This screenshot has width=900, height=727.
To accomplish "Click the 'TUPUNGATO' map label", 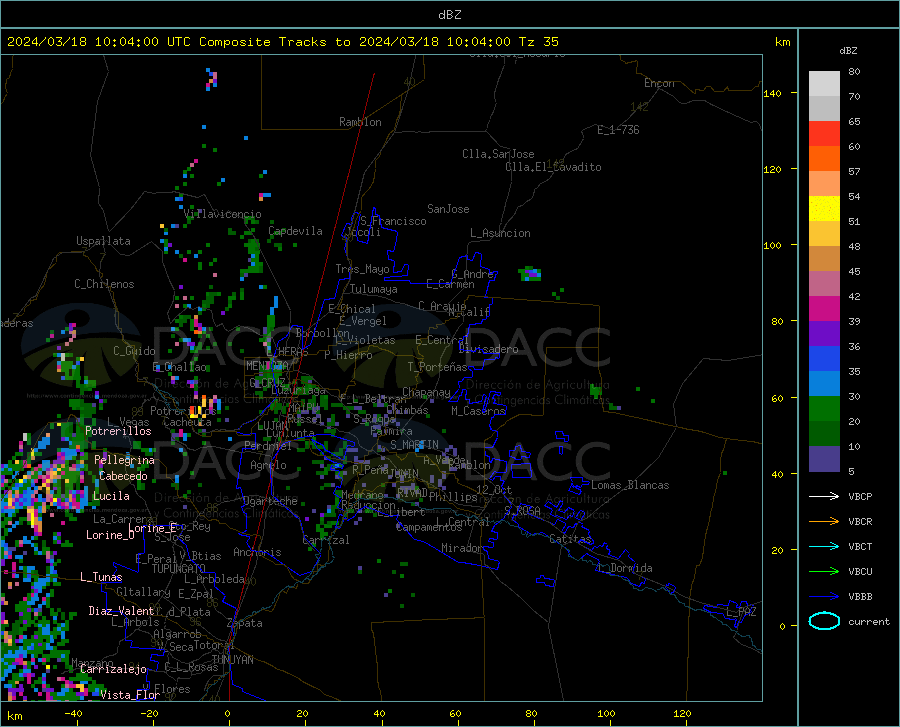I will [179, 569].
